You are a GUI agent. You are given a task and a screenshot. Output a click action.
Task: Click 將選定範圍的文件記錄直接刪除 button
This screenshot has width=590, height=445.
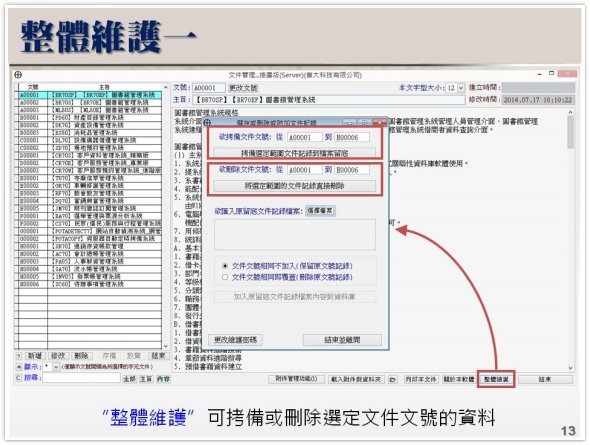tap(295, 186)
